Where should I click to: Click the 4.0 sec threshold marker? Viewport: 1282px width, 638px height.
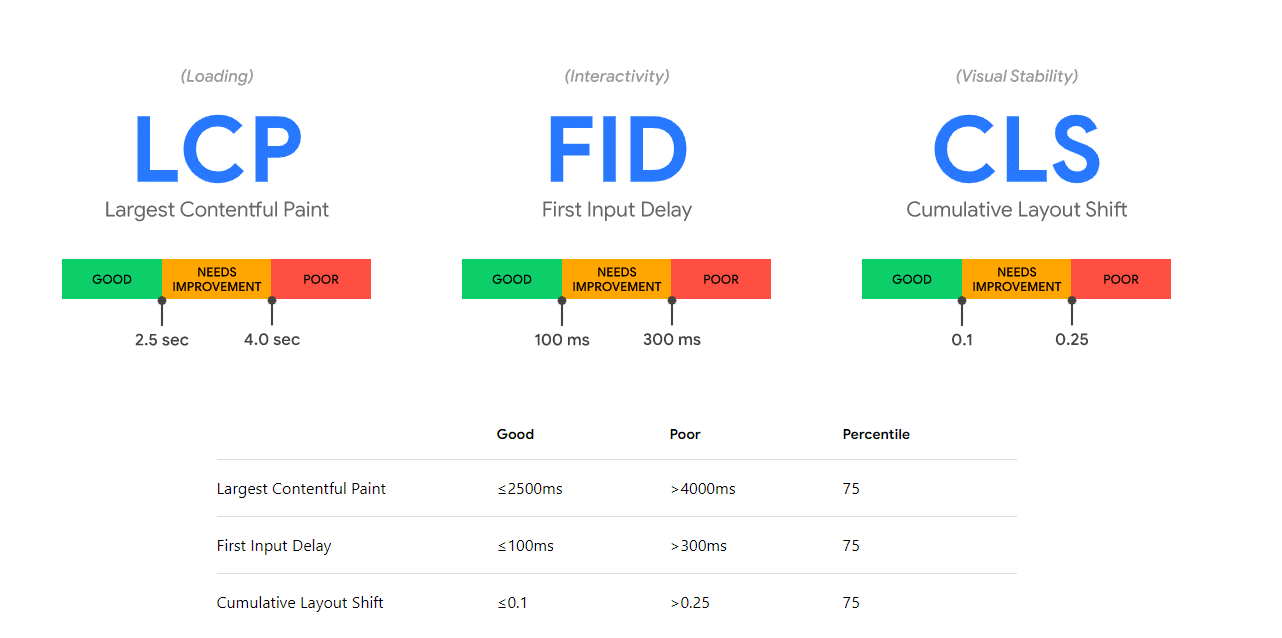272,339
